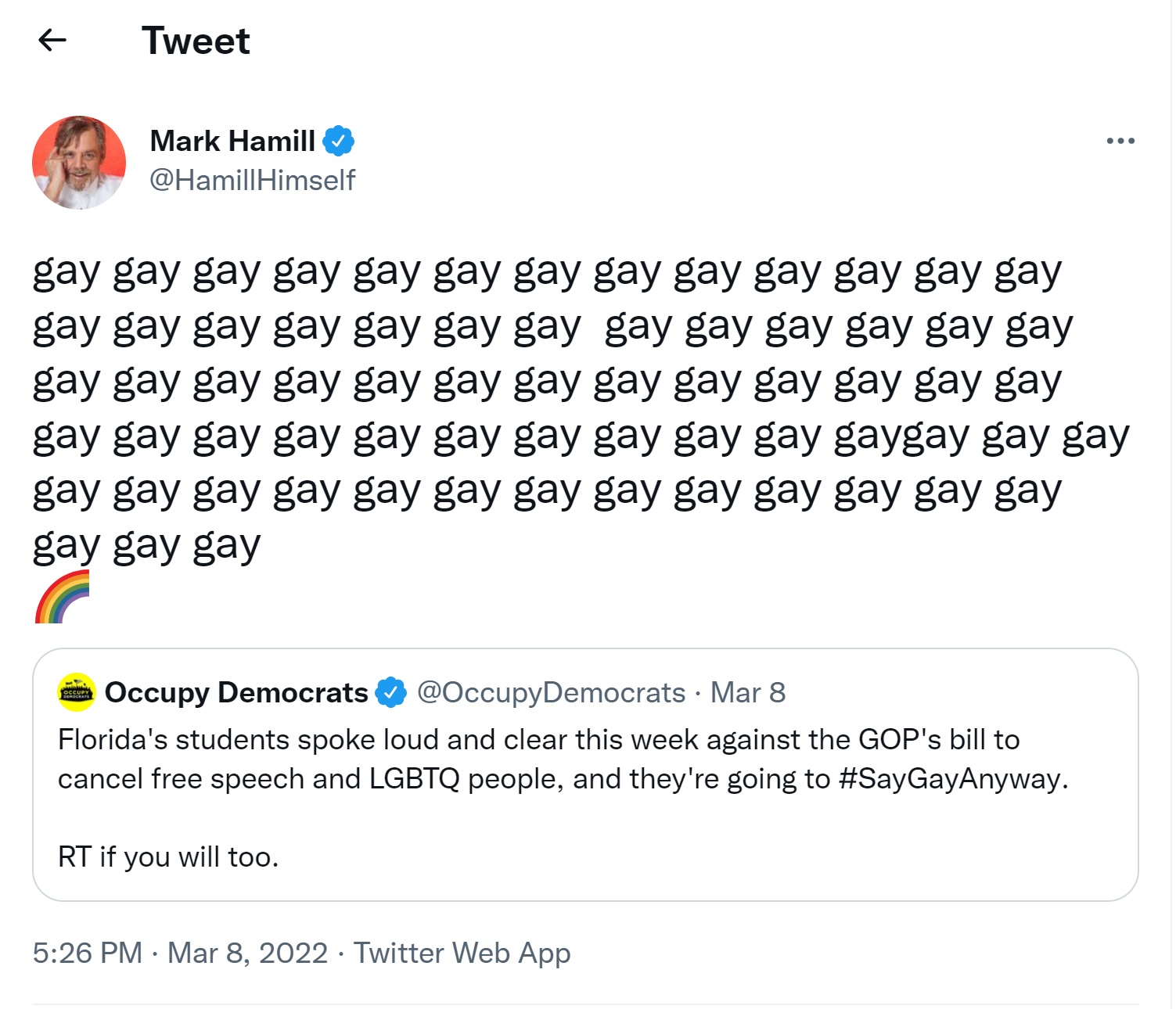Open the more options ellipsis menu
The height and width of the screenshot is (1009, 1176).
pyautogui.click(x=1119, y=139)
